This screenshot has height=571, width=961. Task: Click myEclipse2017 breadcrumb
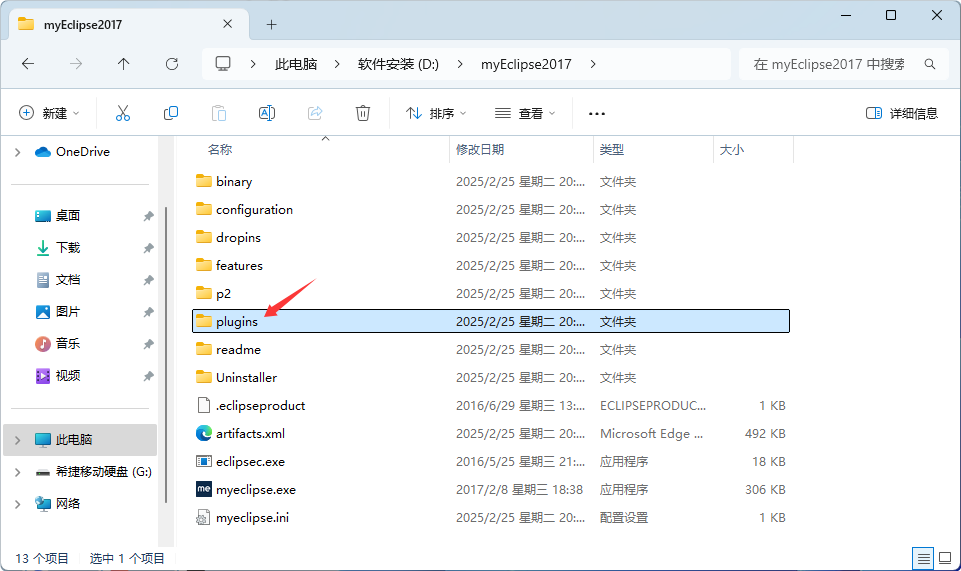tap(526, 64)
